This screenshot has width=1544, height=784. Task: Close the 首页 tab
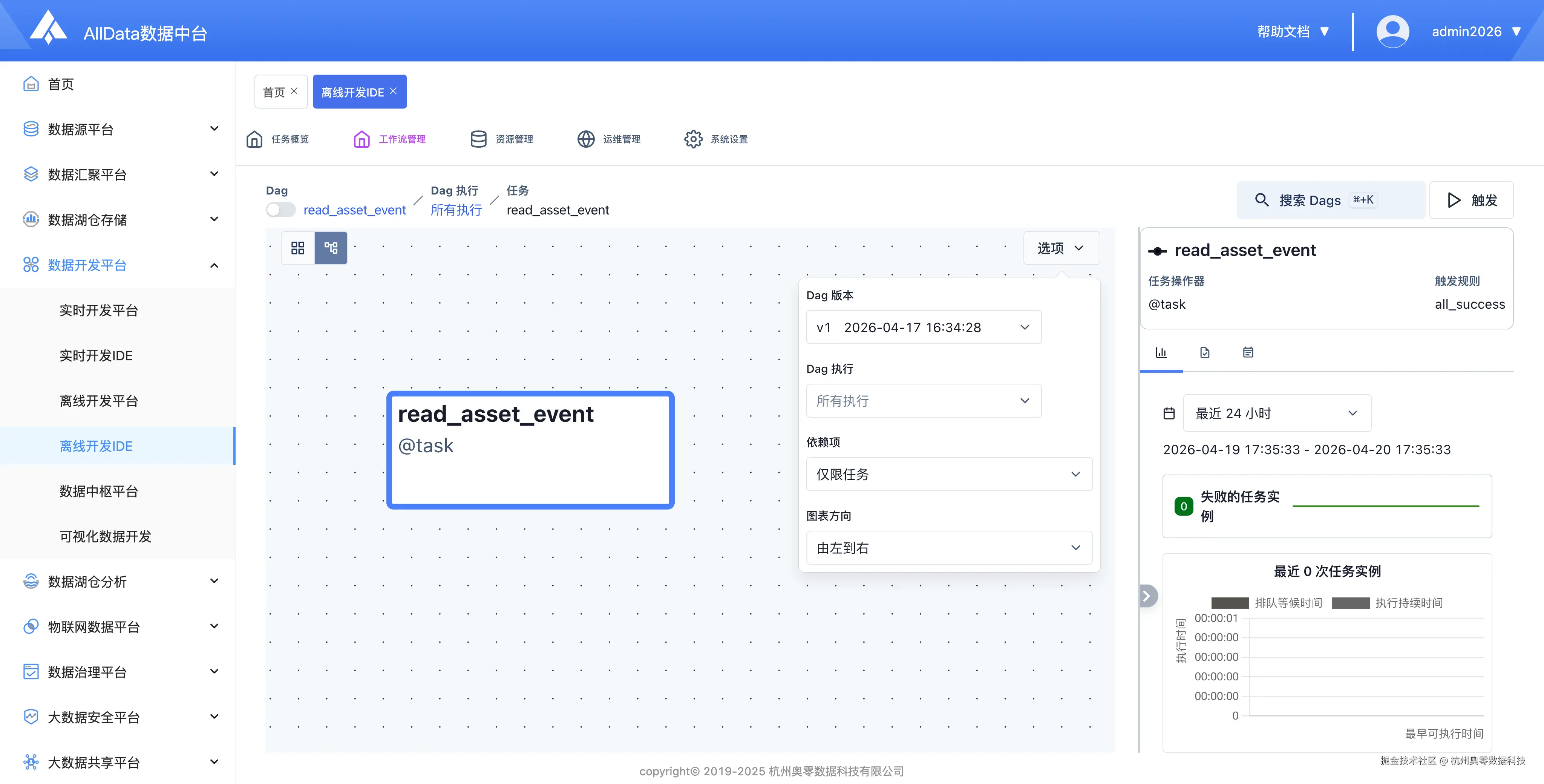tap(294, 91)
